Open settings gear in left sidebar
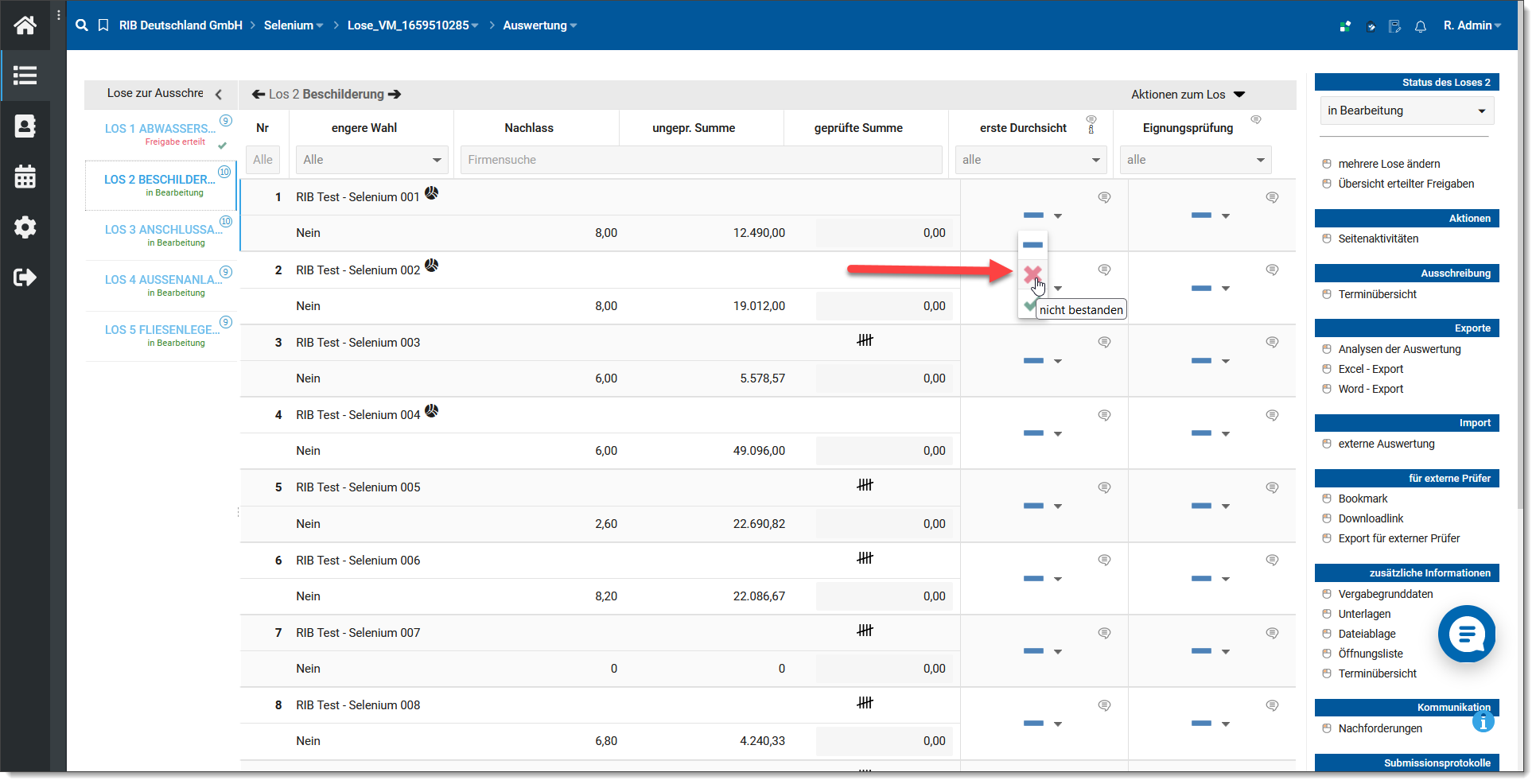The height and width of the screenshot is (784, 1536). click(25, 227)
